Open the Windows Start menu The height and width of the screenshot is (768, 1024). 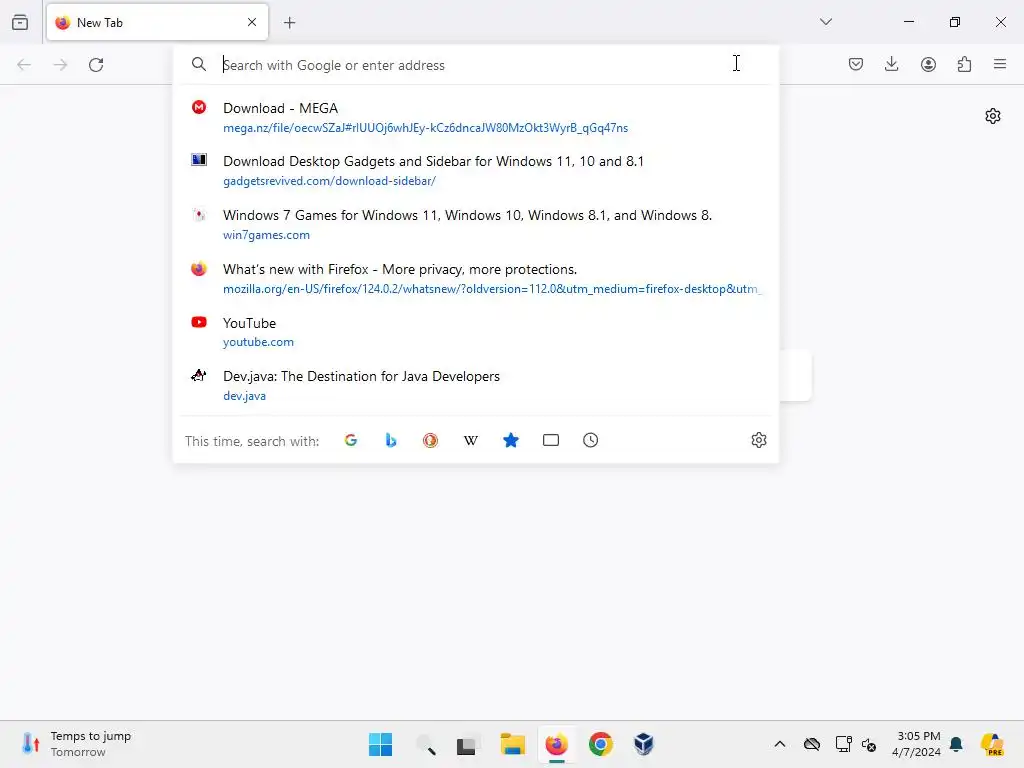(380, 744)
